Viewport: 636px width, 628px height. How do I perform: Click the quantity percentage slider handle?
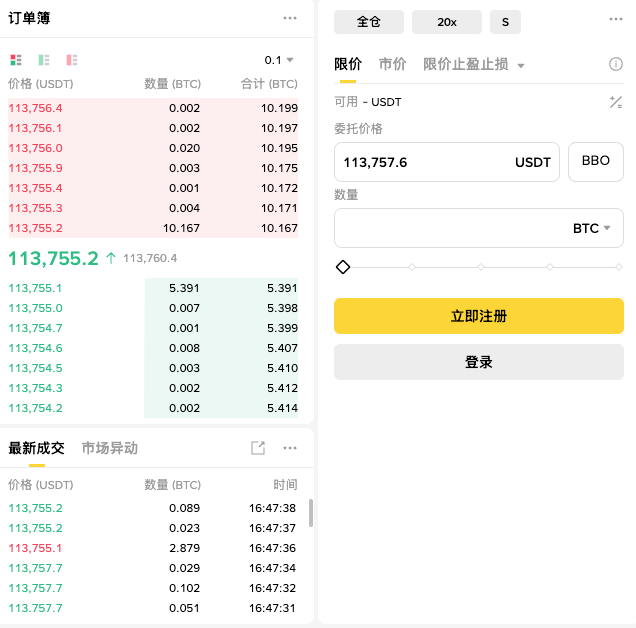pos(343,267)
